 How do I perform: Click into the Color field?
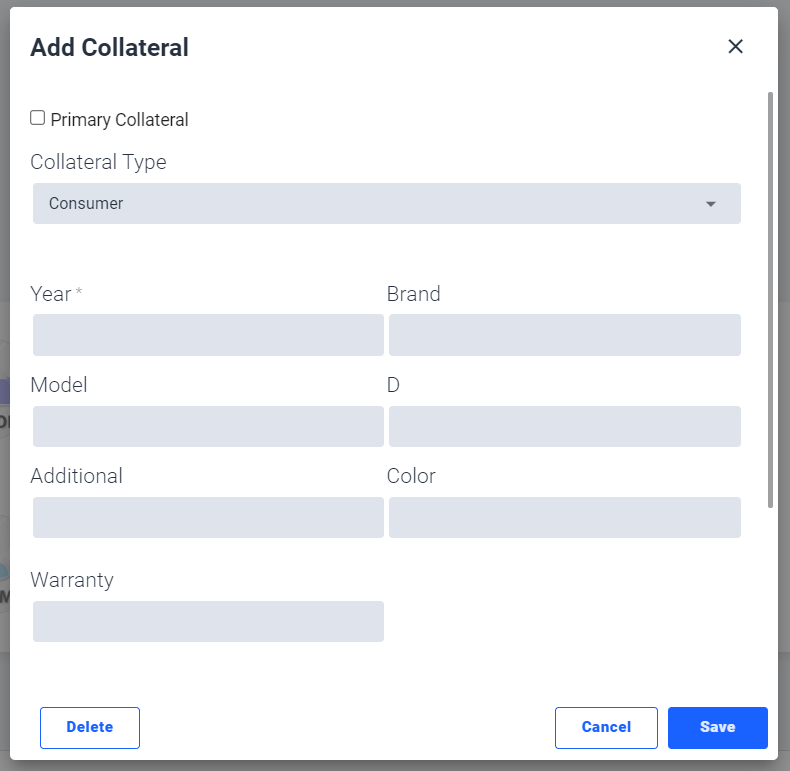564,517
